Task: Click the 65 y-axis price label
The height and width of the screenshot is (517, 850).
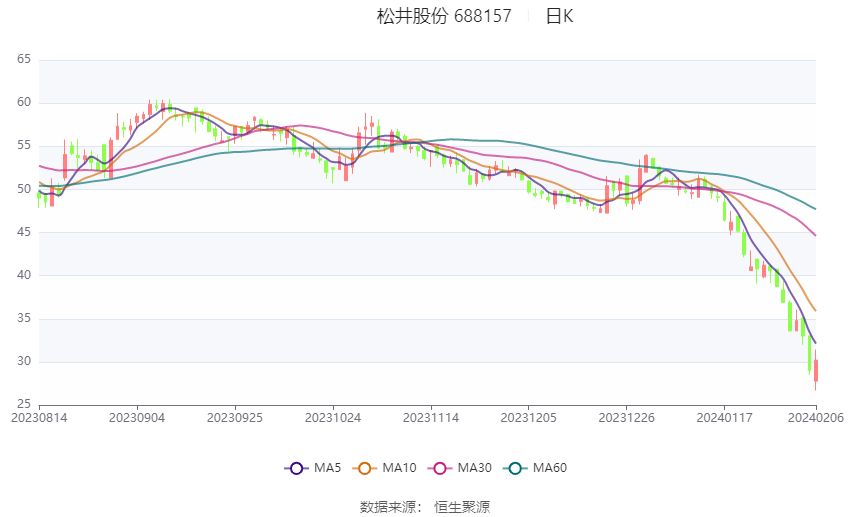Action: pyautogui.click(x=24, y=59)
